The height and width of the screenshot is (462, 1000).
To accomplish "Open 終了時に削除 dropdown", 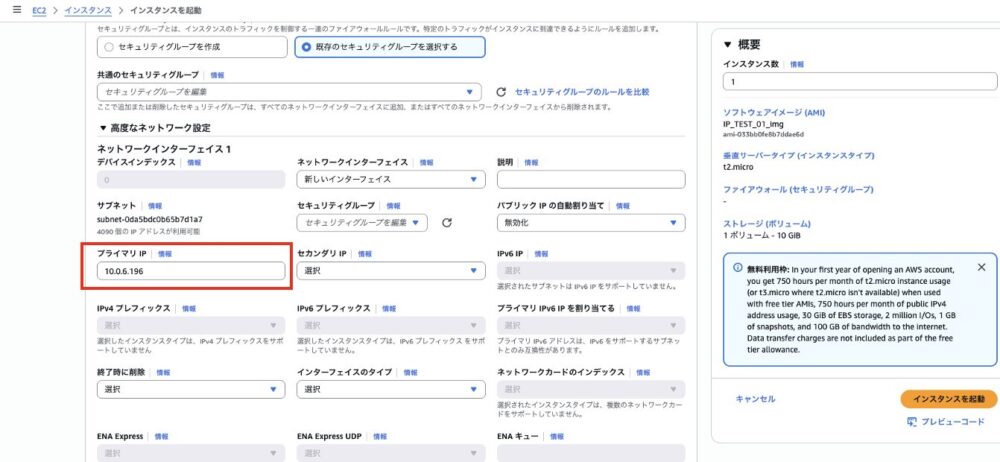I will tap(190, 389).
